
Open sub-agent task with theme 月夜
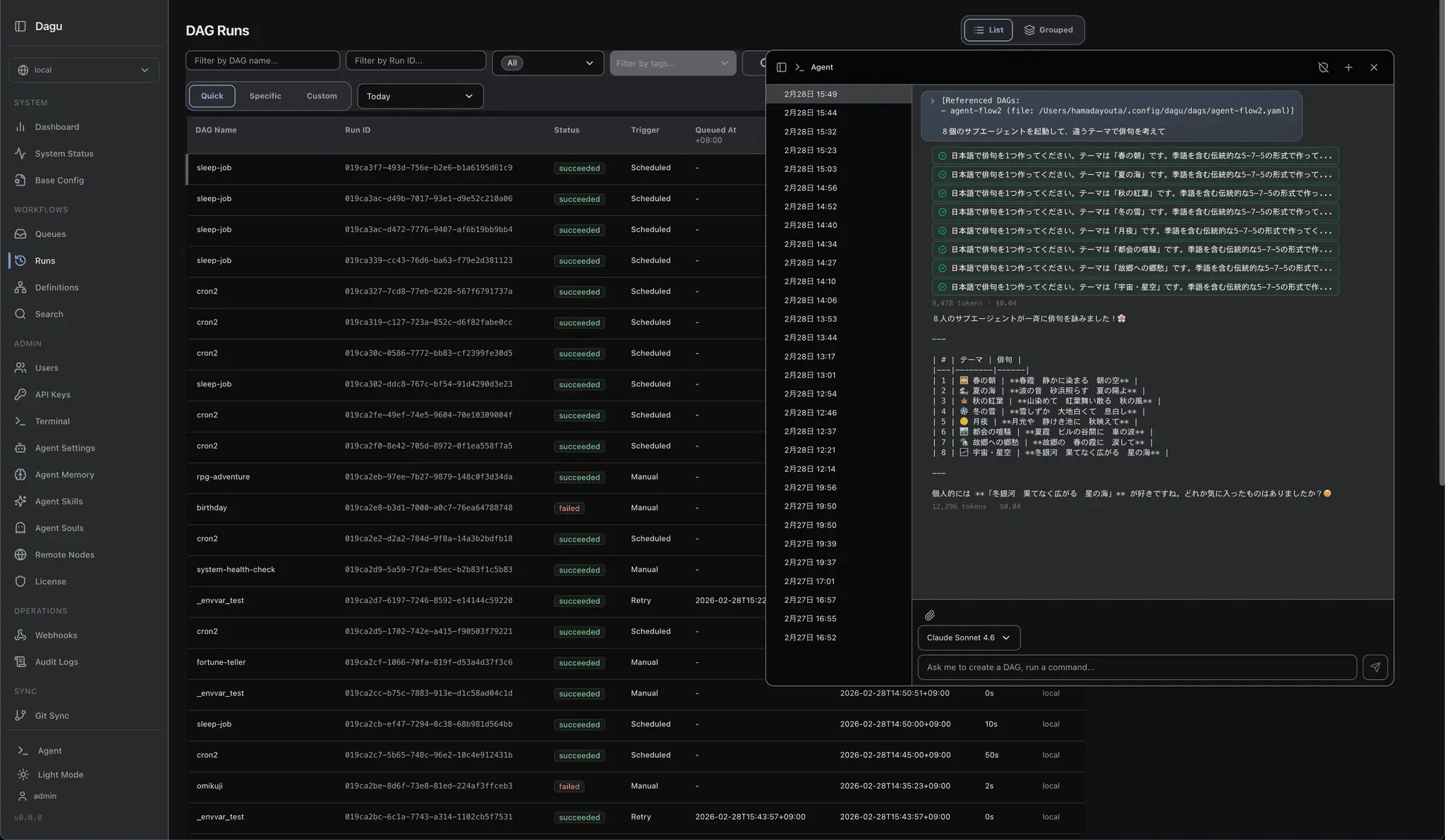pos(1135,231)
